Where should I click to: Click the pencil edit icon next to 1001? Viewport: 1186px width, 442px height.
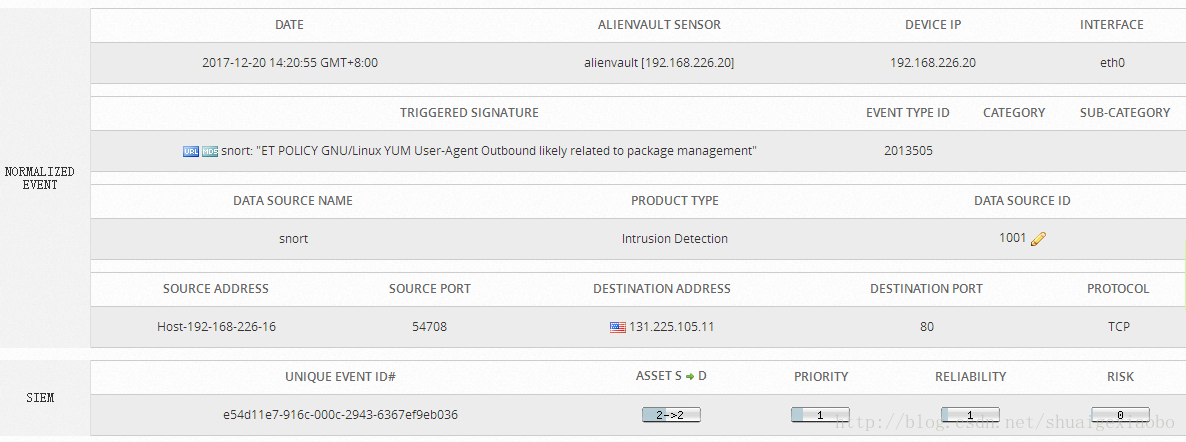[x=1039, y=239]
